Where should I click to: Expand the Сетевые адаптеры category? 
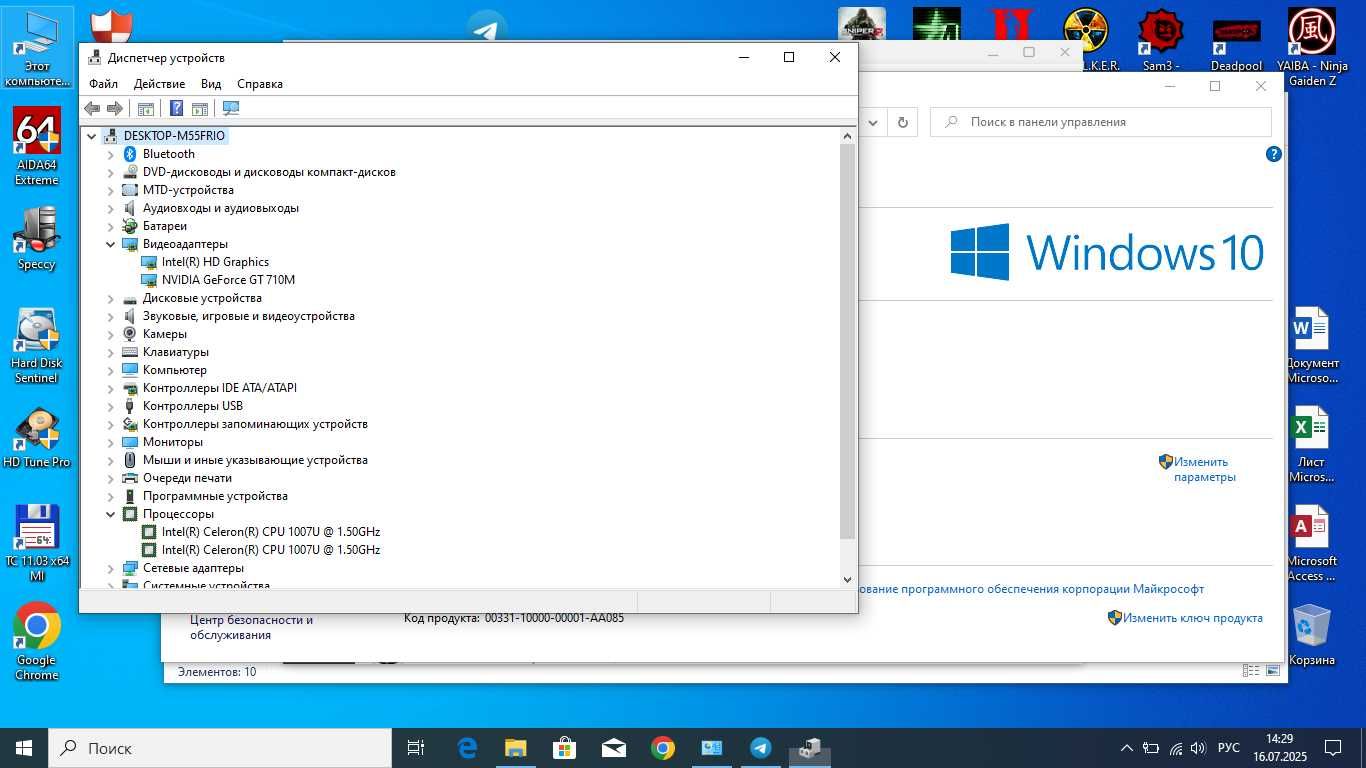click(x=111, y=568)
